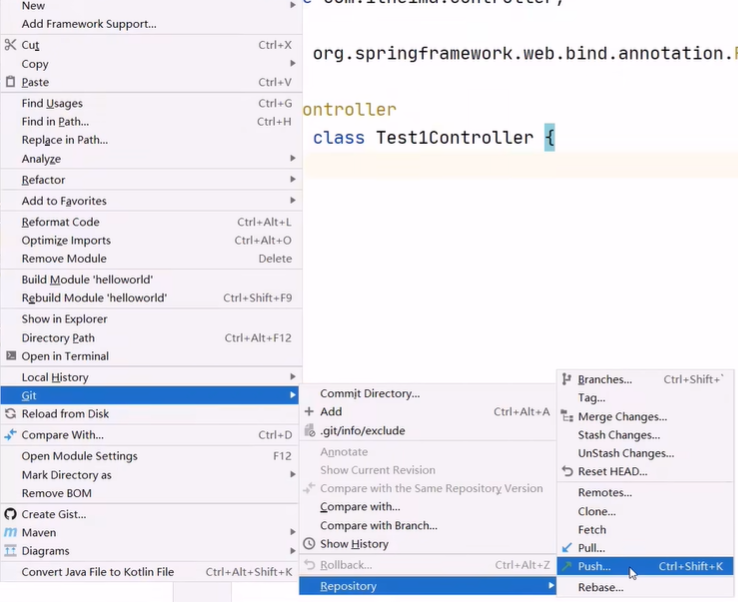Click the Reload from Disk icon
The height and width of the screenshot is (602, 738).
tap(10, 414)
